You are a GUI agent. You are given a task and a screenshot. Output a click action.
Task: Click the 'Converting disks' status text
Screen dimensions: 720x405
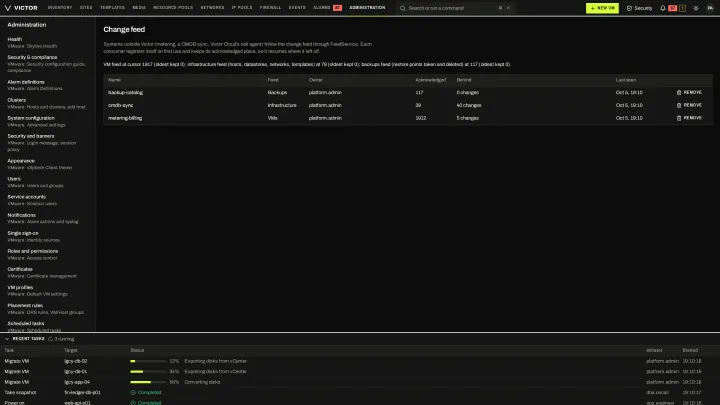[x=202, y=382]
